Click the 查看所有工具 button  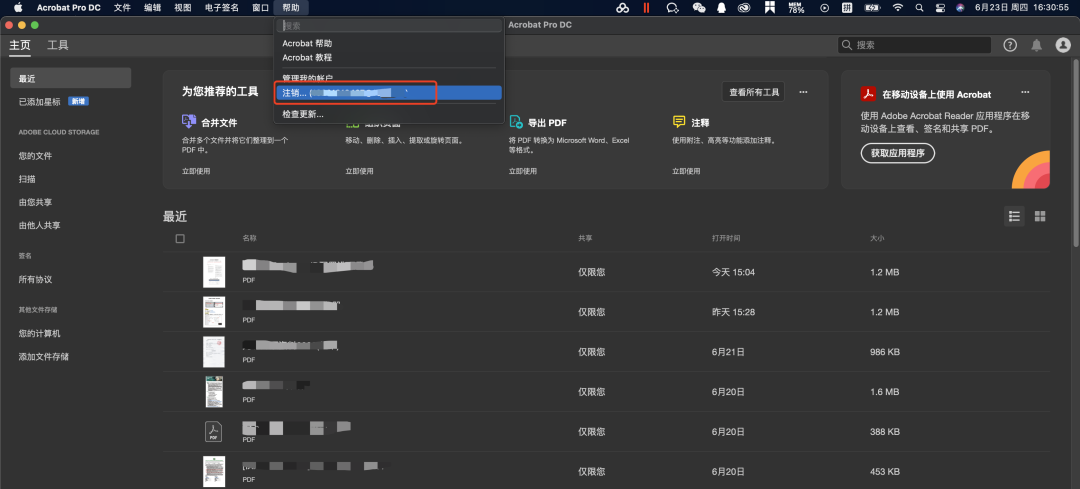tap(754, 92)
